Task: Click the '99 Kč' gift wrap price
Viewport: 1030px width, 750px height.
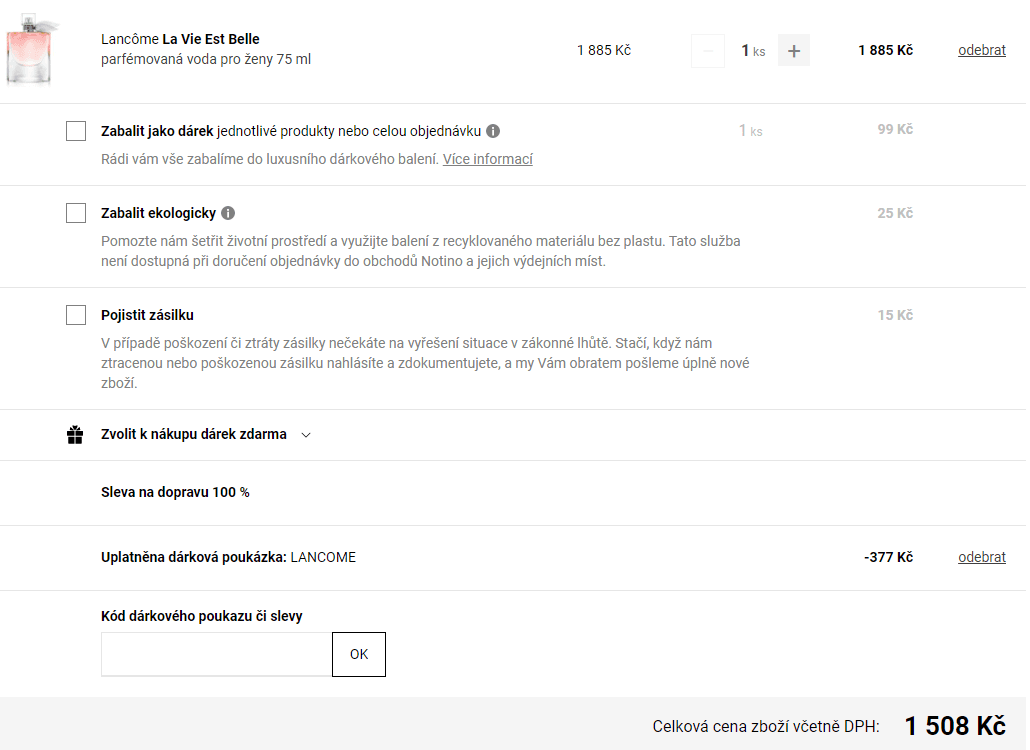Action: pyautogui.click(x=895, y=129)
